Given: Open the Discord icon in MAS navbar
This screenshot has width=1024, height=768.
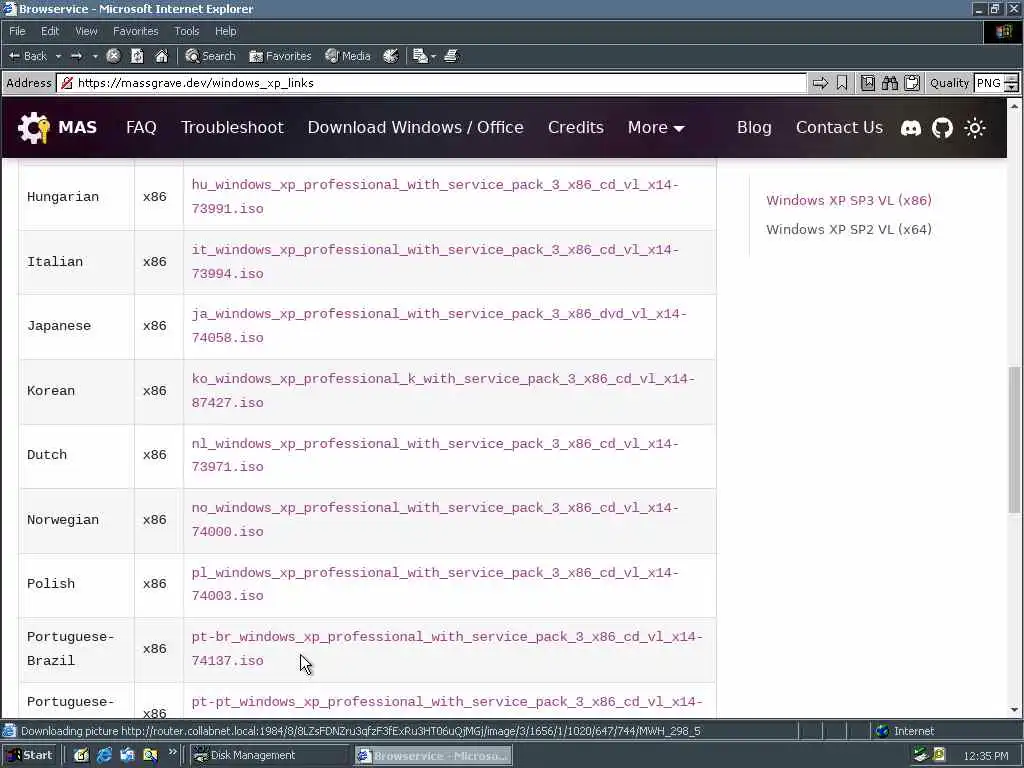Looking at the screenshot, I should [x=911, y=128].
